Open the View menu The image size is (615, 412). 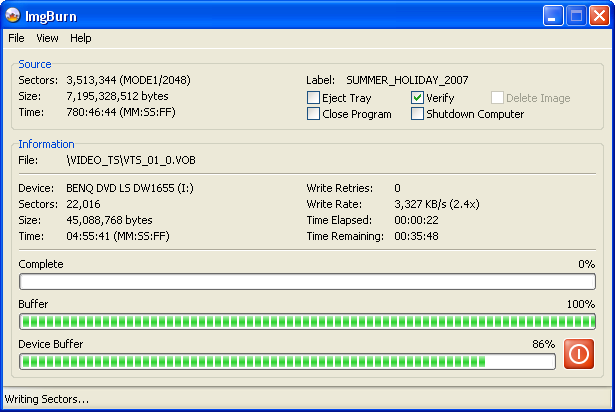[x=47, y=38]
